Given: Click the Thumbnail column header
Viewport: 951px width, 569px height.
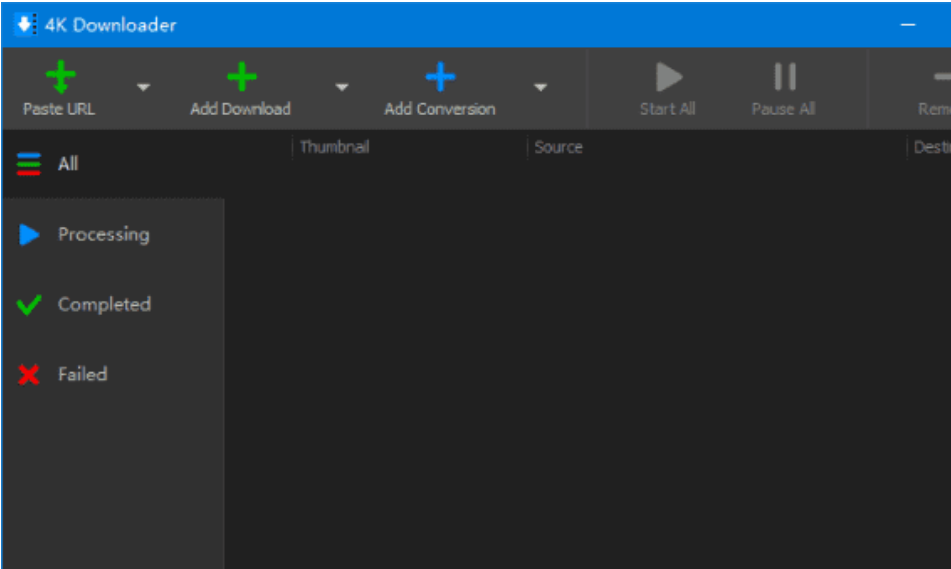Looking at the screenshot, I should (x=335, y=147).
